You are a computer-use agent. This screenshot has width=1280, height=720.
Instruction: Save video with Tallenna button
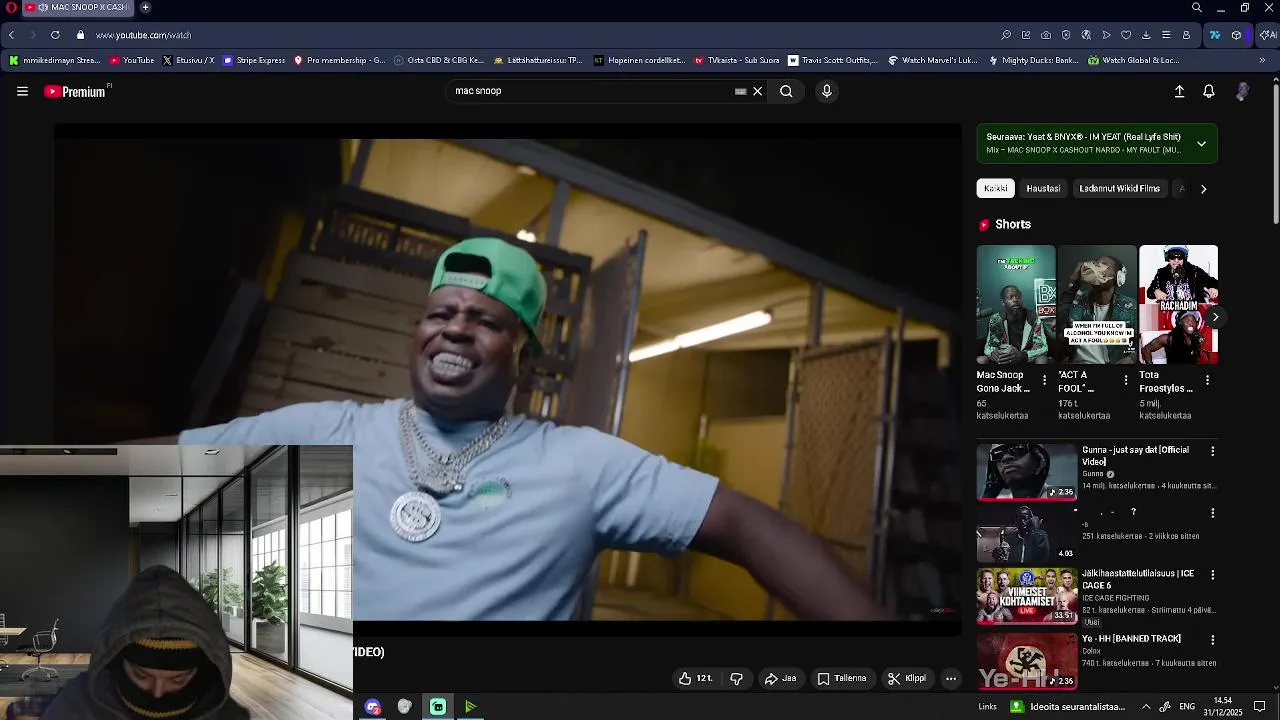point(842,678)
